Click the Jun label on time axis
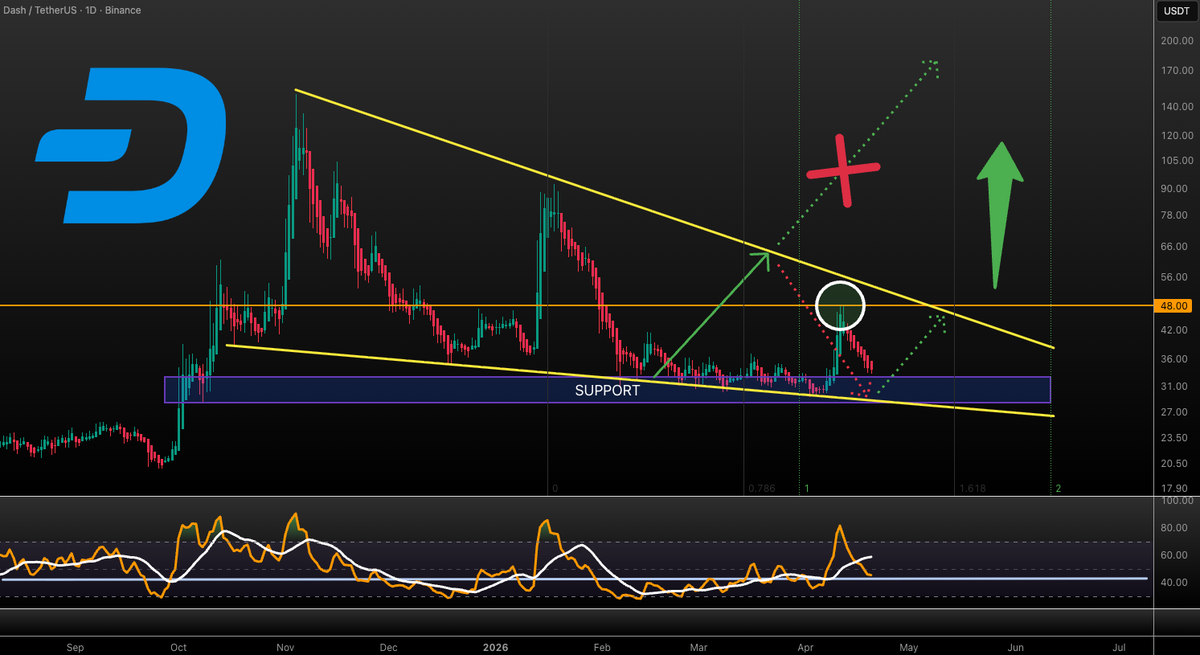The width and height of the screenshot is (1200, 655). [x=1015, y=646]
